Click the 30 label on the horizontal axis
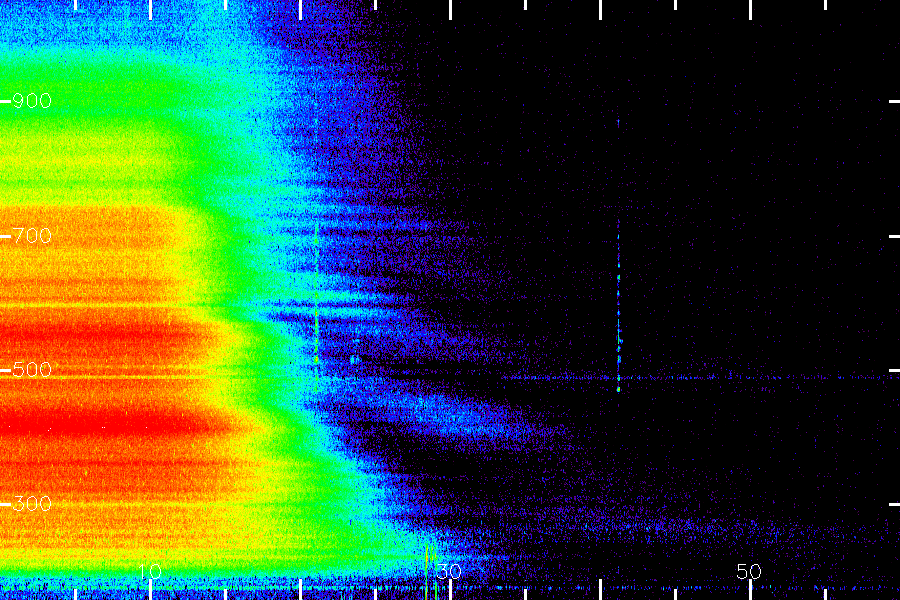900x600 pixels. 449,571
